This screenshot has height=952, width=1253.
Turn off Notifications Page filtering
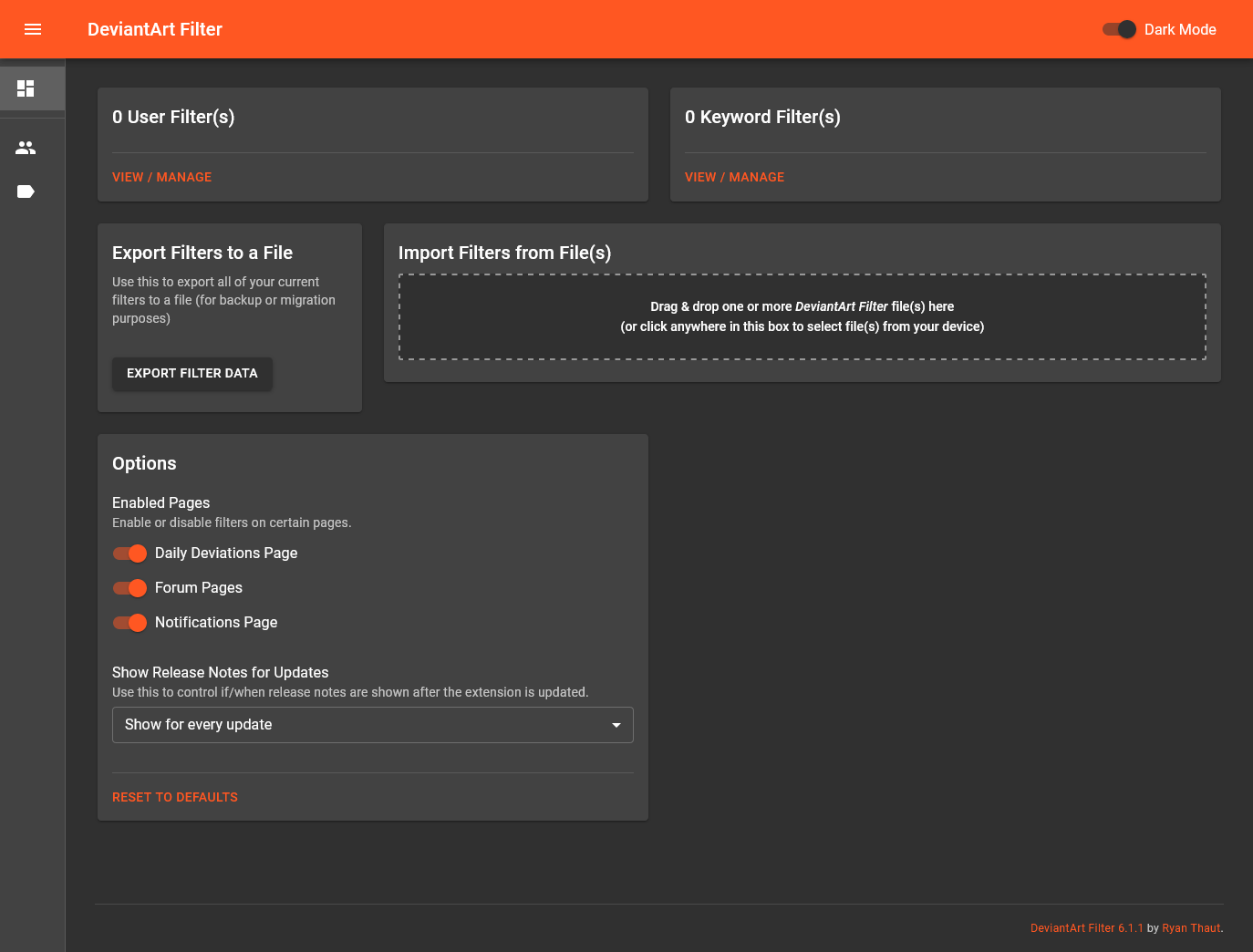point(129,623)
